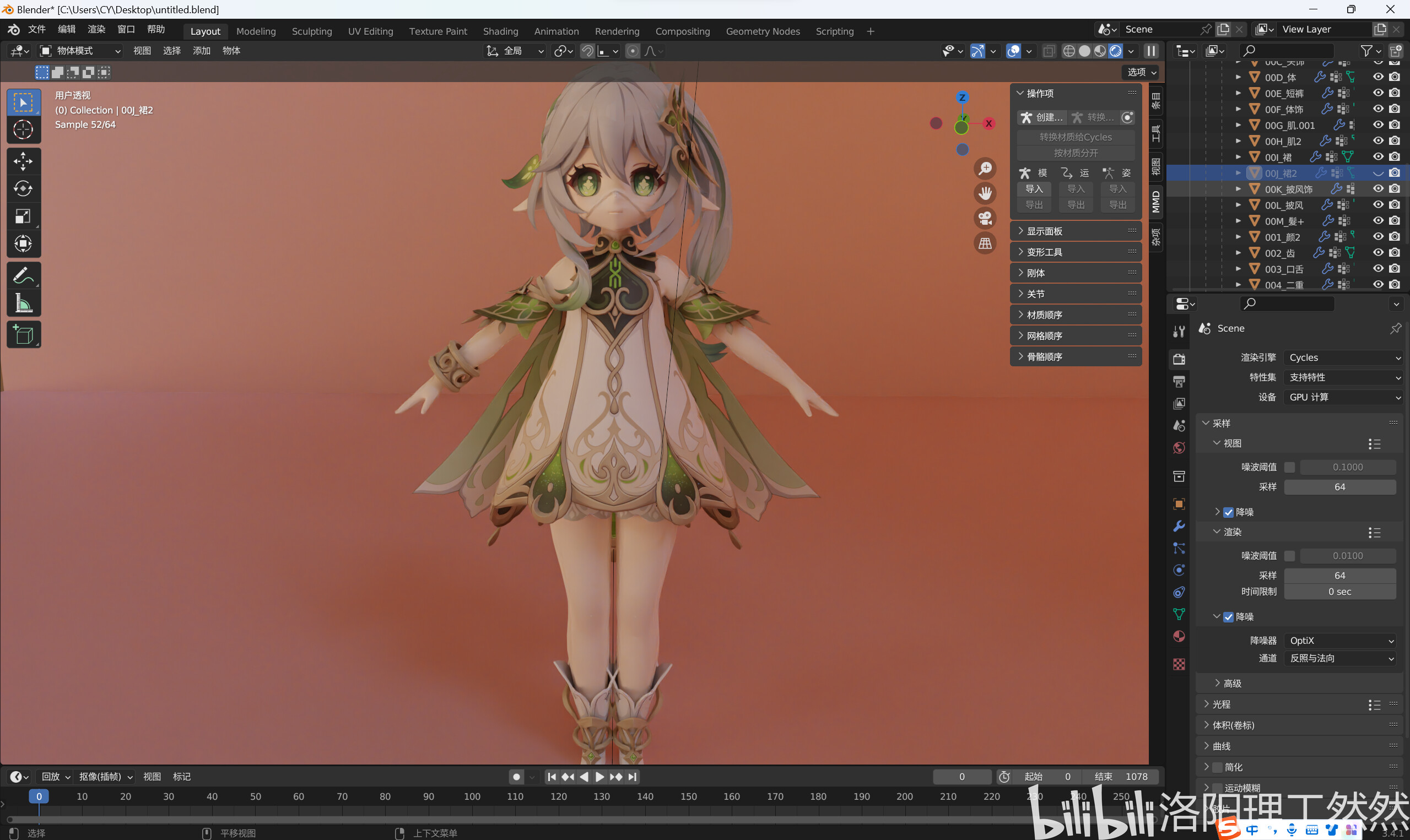Open the Render properties tab icon
Viewport: 1410px width, 840px height.
1179,359
